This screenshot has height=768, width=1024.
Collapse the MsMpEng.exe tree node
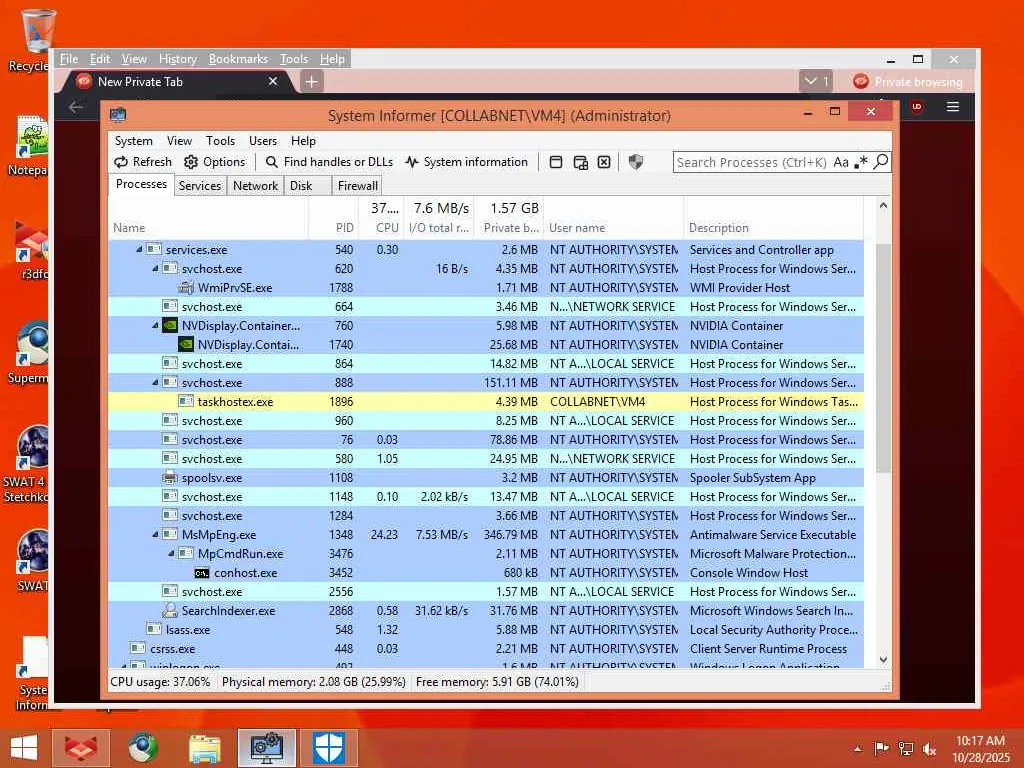tap(155, 534)
